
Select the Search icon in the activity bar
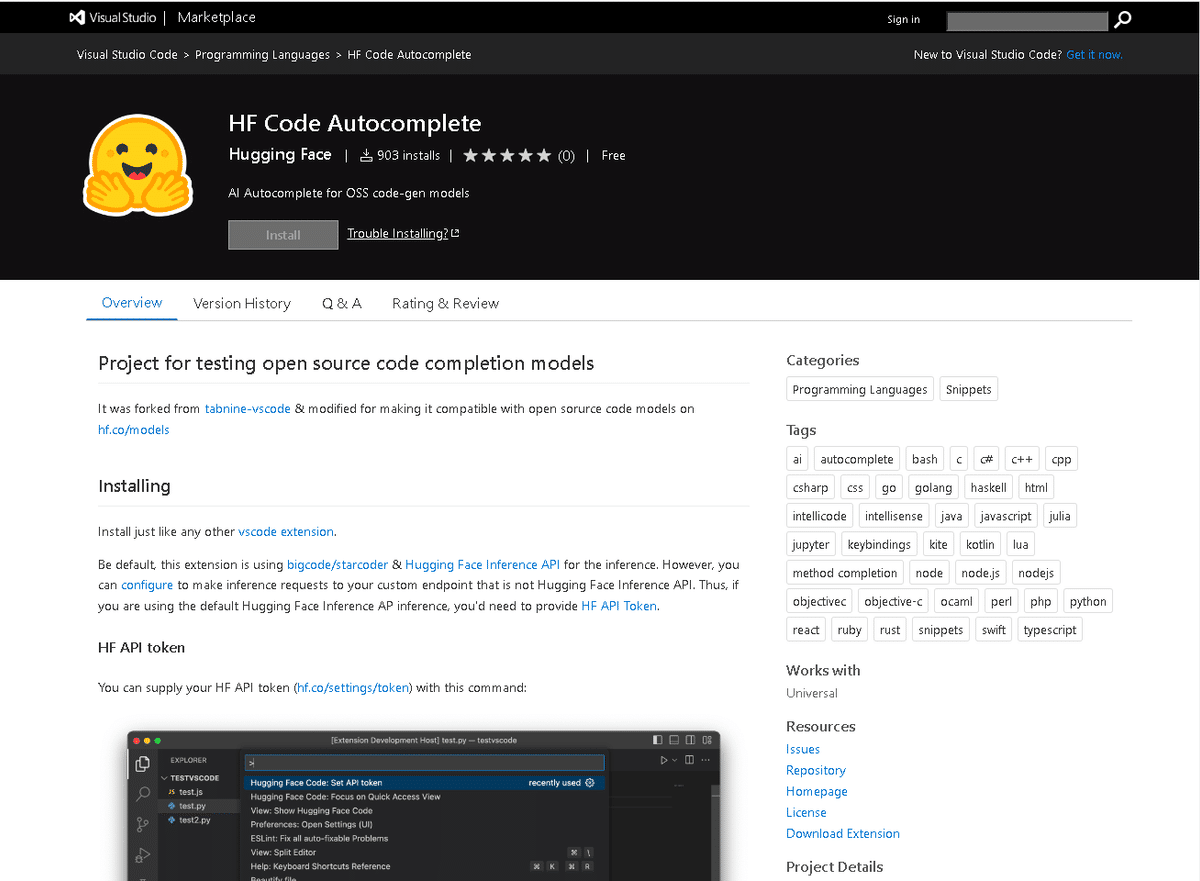(140, 793)
